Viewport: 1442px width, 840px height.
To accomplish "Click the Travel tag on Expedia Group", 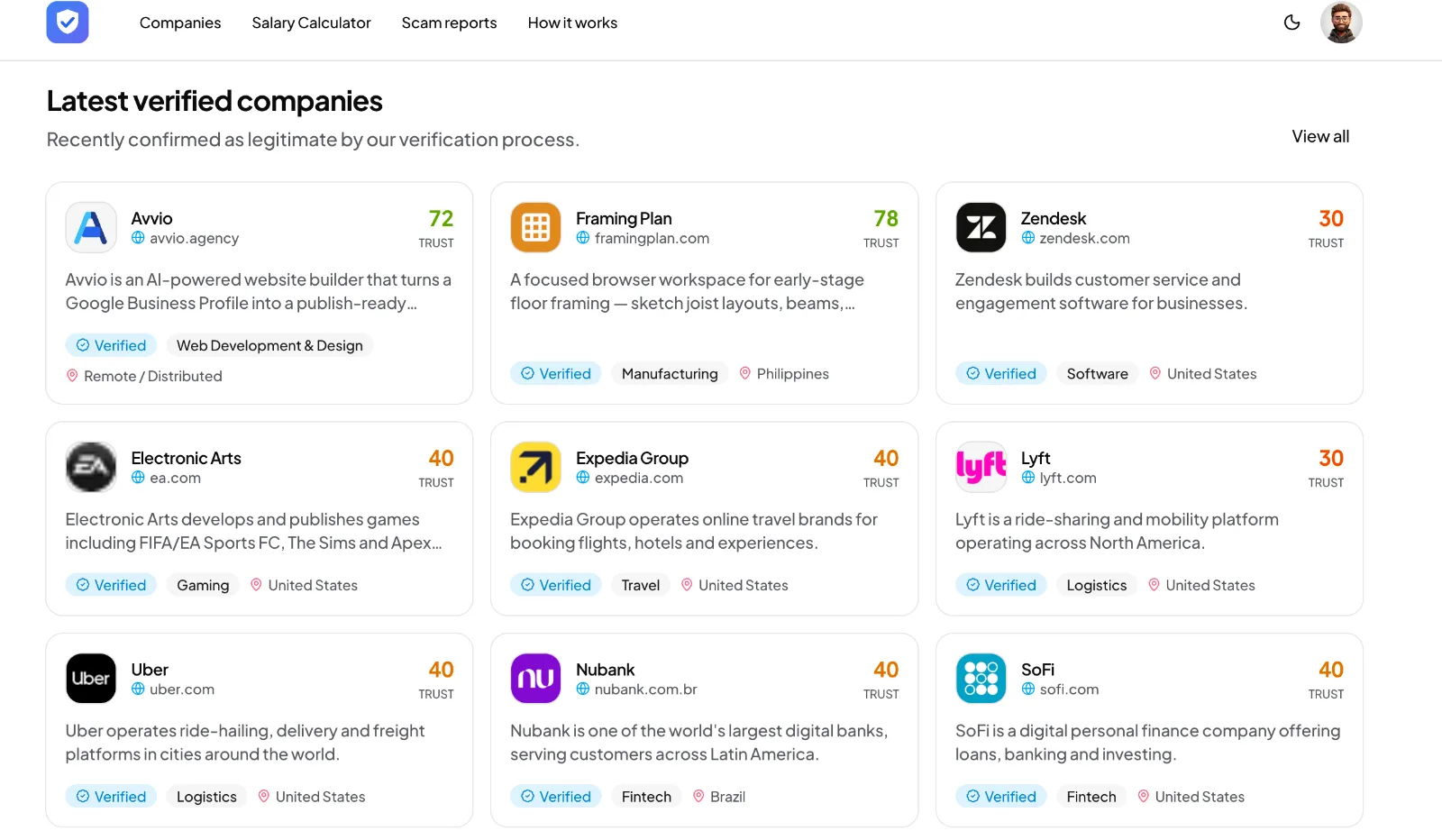I will (641, 585).
